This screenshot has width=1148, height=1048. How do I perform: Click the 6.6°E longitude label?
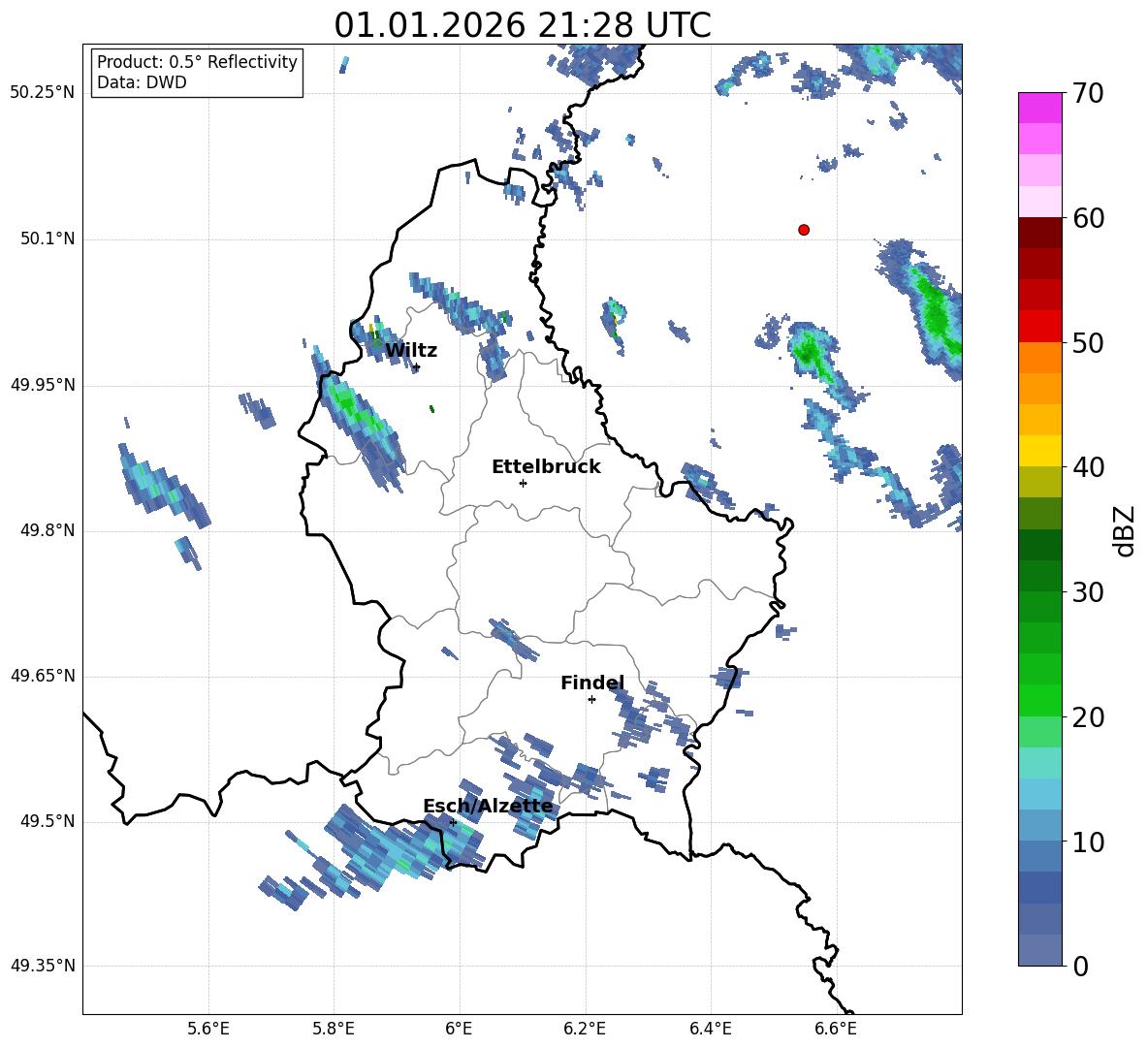tap(836, 1029)
